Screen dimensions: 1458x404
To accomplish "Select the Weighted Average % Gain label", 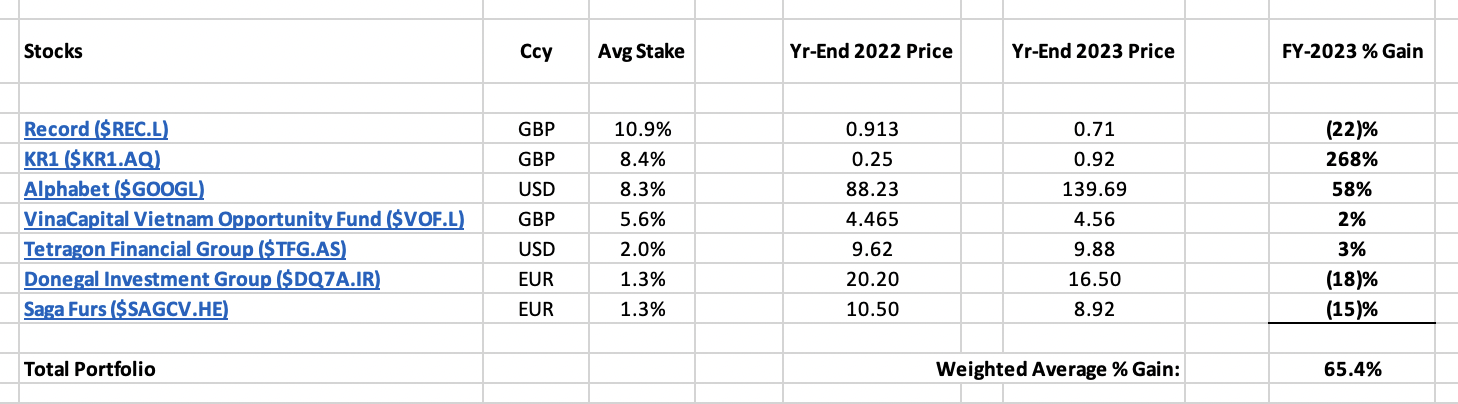I will click(1058, 369).
